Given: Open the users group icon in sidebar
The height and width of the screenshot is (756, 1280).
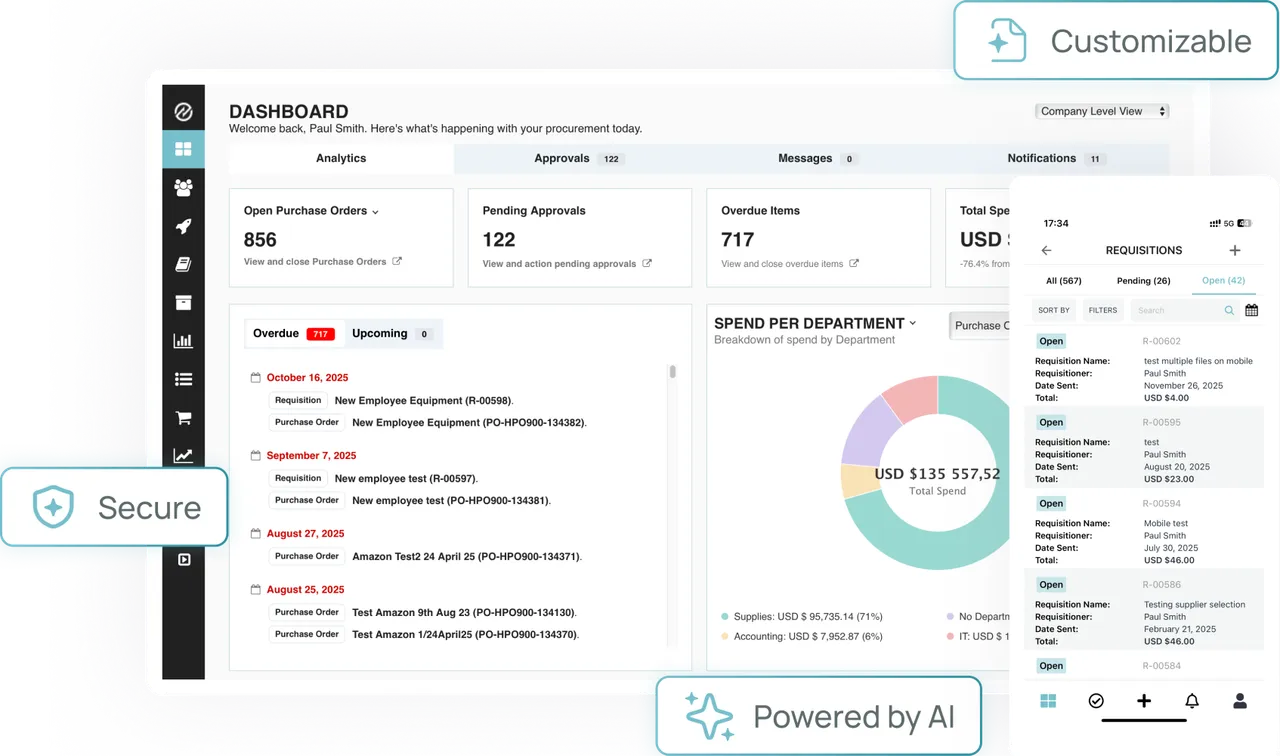Looking at the screenshot, I should click(x=183, y=187).
